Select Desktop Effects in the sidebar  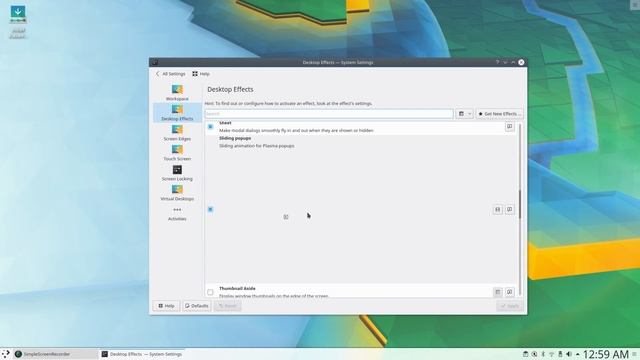coord(177,113)
